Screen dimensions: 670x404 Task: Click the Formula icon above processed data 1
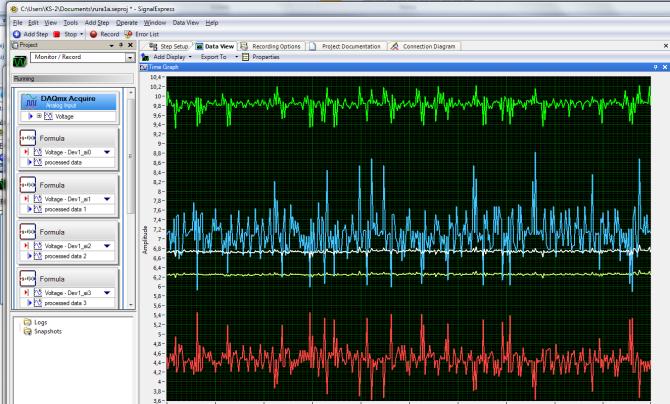pyautogui.click(x=28, y=185)
